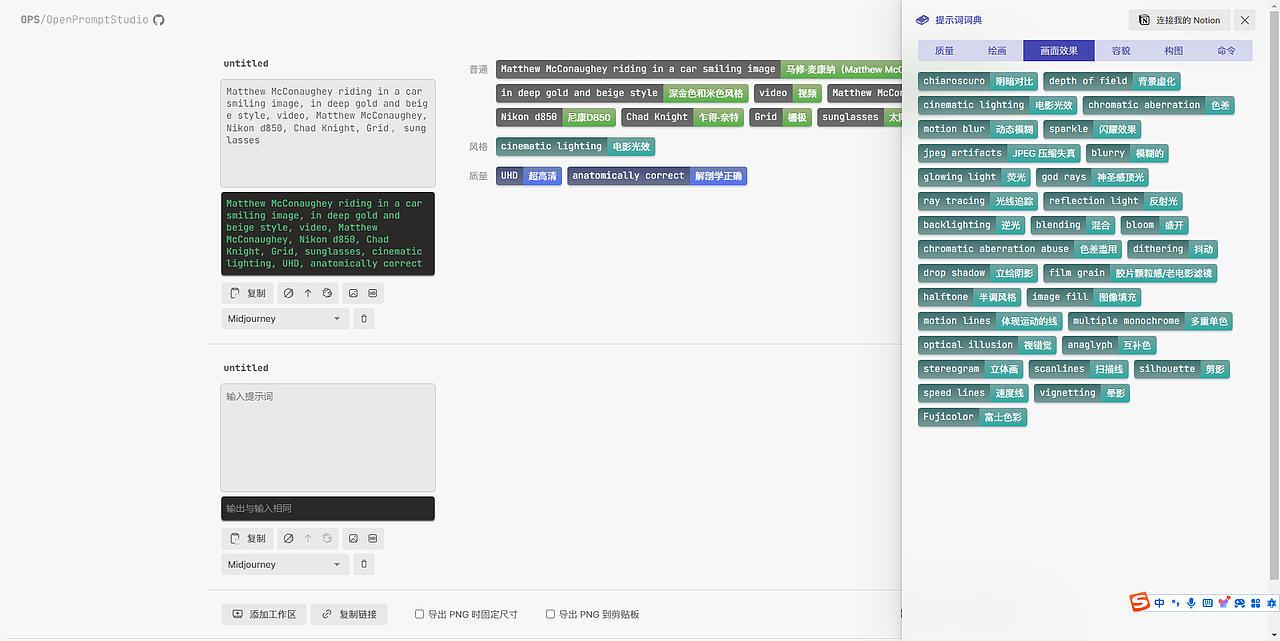
Task: Click the copy button in second workspace
Action: point(248,538)
